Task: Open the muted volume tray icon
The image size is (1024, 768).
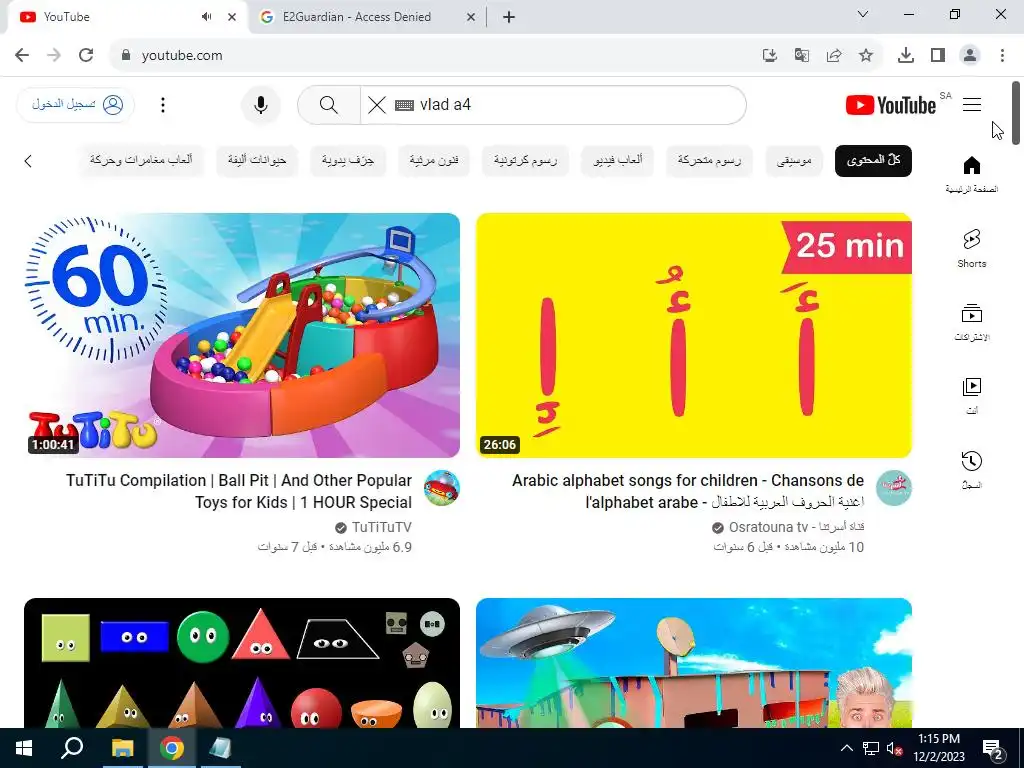Action: (x=894, y=748)
